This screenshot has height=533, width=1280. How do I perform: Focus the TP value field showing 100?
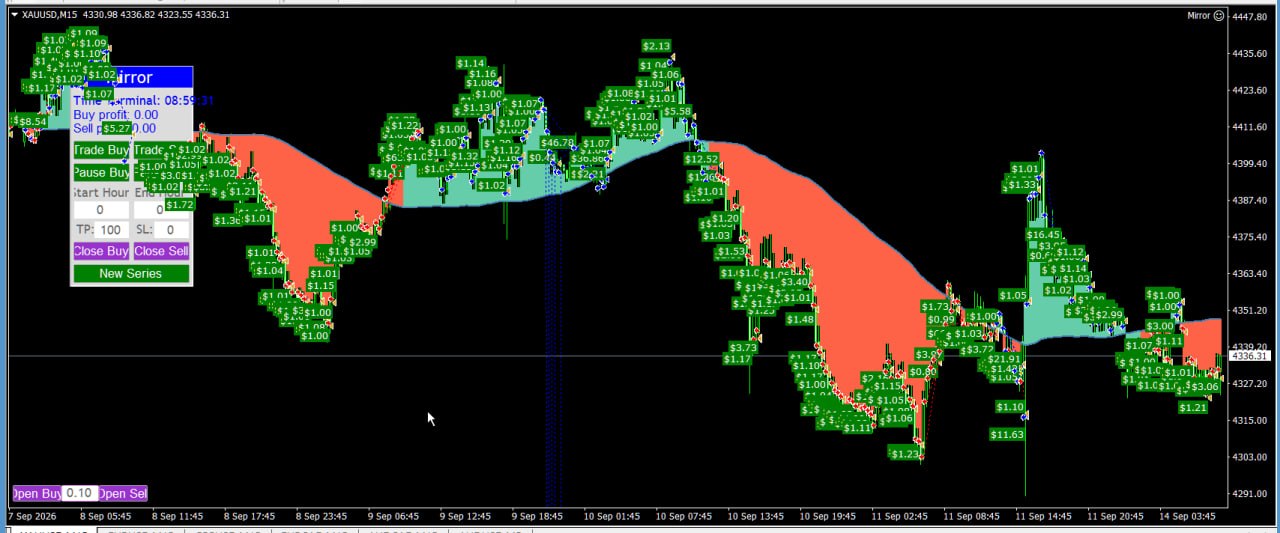112,230
